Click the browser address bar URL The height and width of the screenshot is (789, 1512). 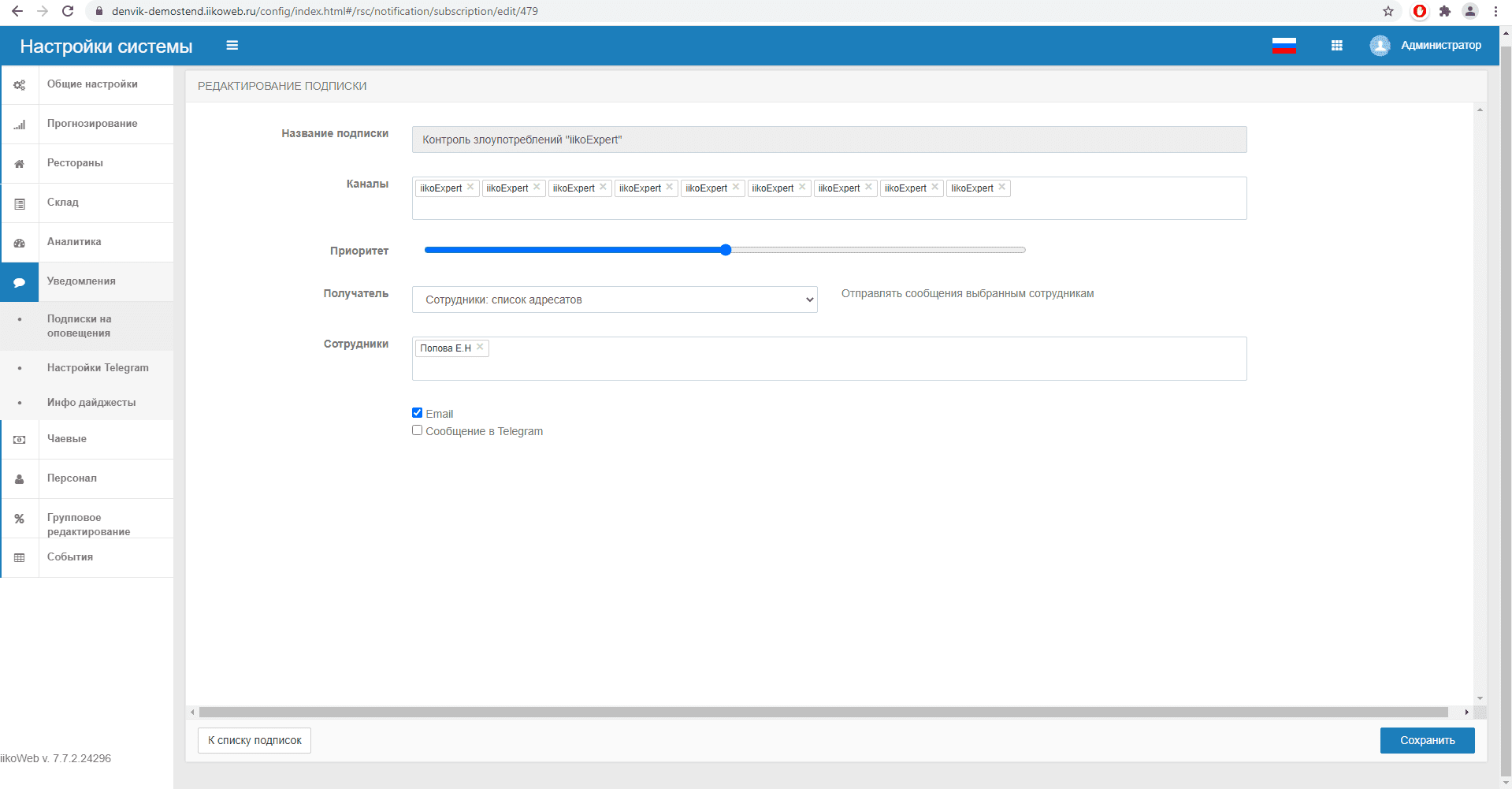click(x=325, y=11)
